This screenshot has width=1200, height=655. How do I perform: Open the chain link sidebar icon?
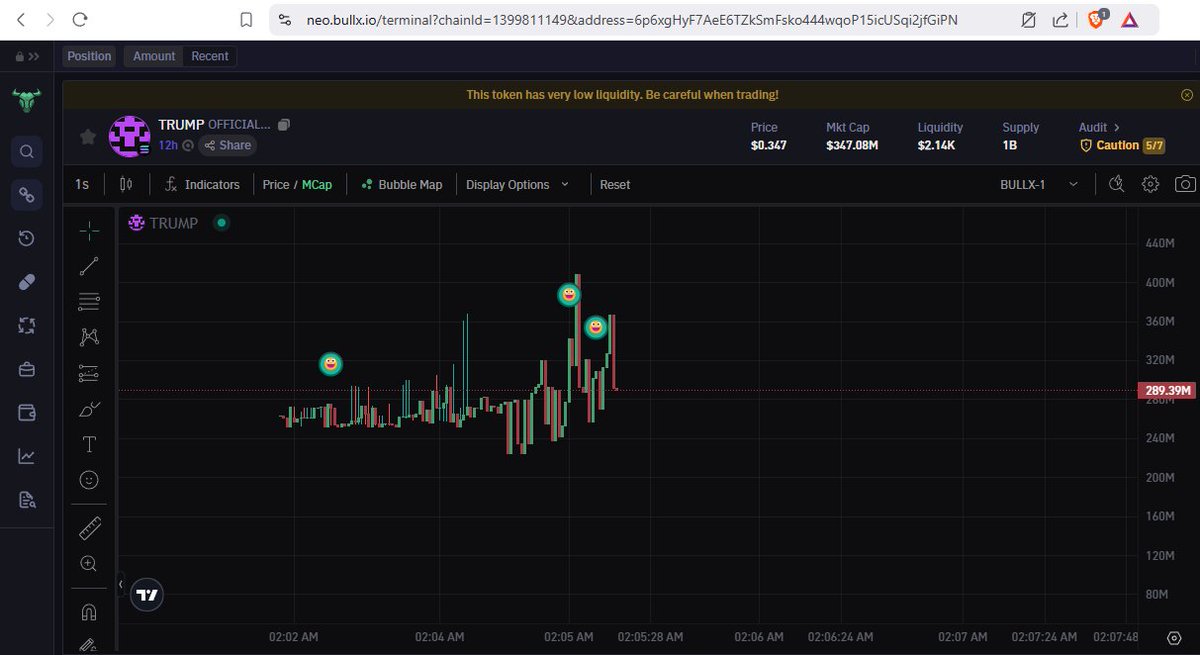(27, 195)
